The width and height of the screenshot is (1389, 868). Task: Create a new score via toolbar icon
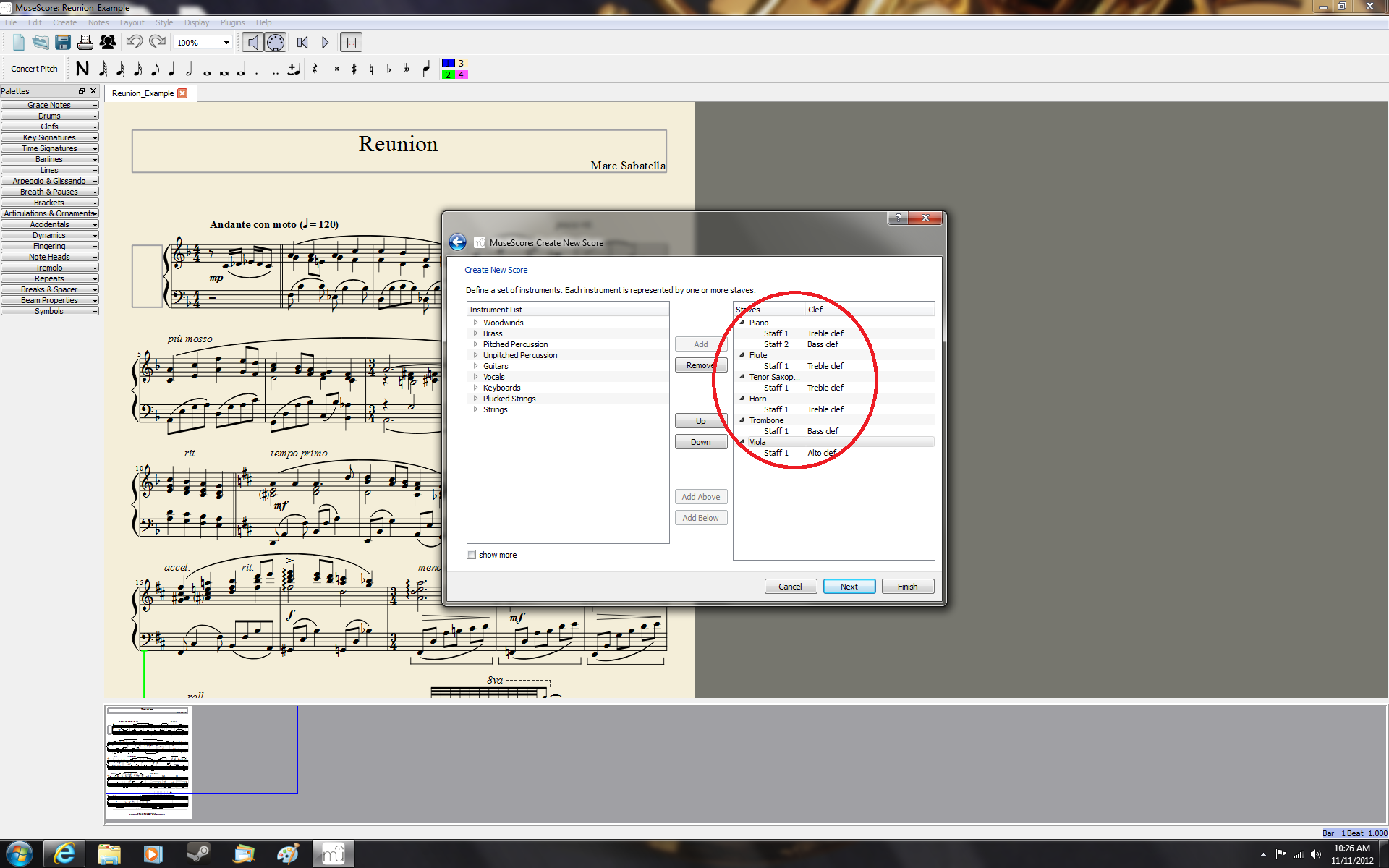(19, 43)
